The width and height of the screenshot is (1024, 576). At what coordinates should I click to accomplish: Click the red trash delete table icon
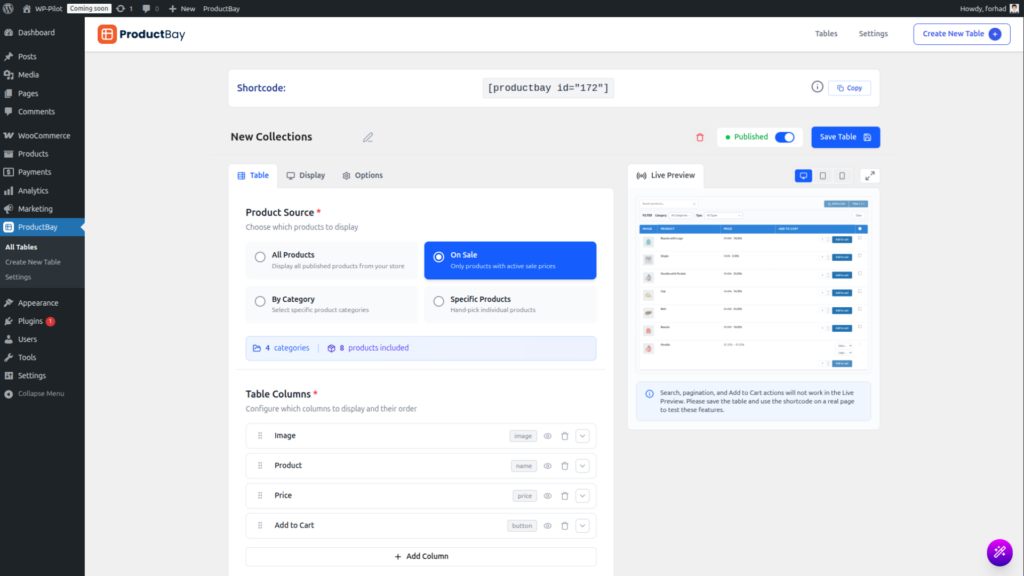(x=700, y=137)
